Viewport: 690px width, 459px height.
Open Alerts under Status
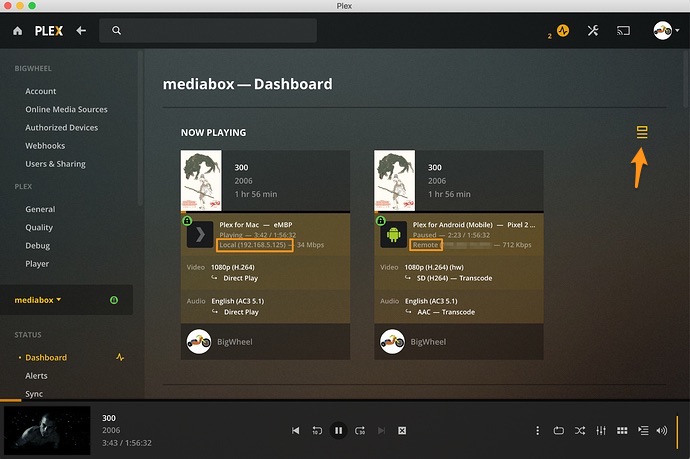click(x=36, y=376)
